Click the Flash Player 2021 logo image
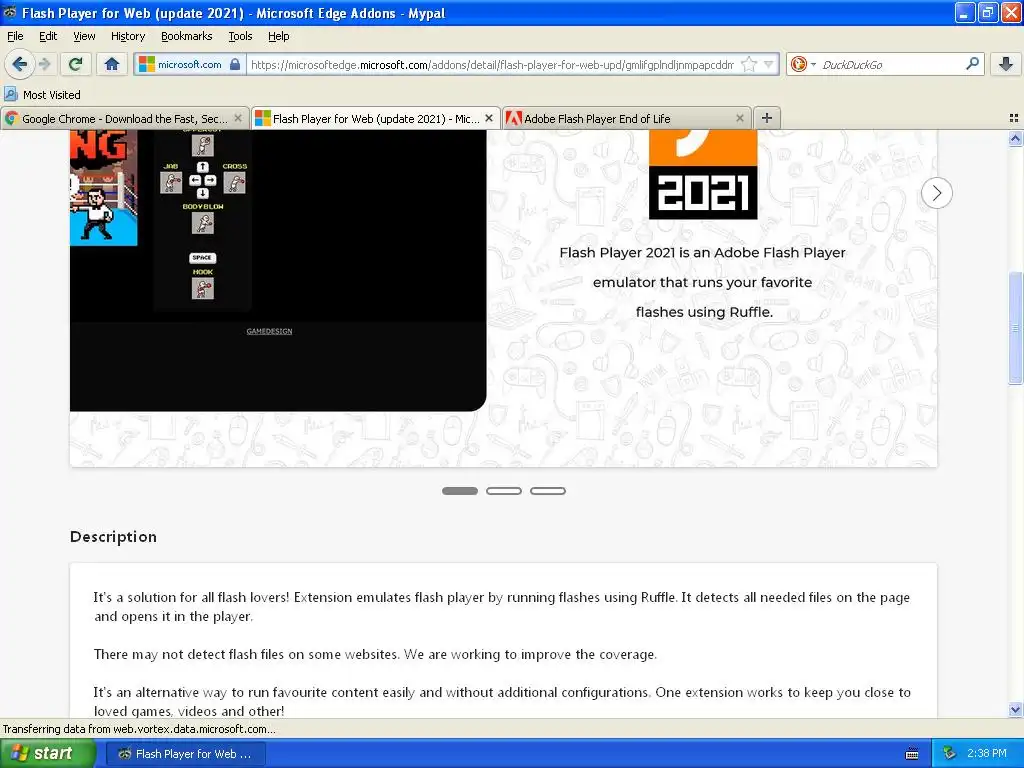Screen dimensions: 1024x768 pos(703,174)
